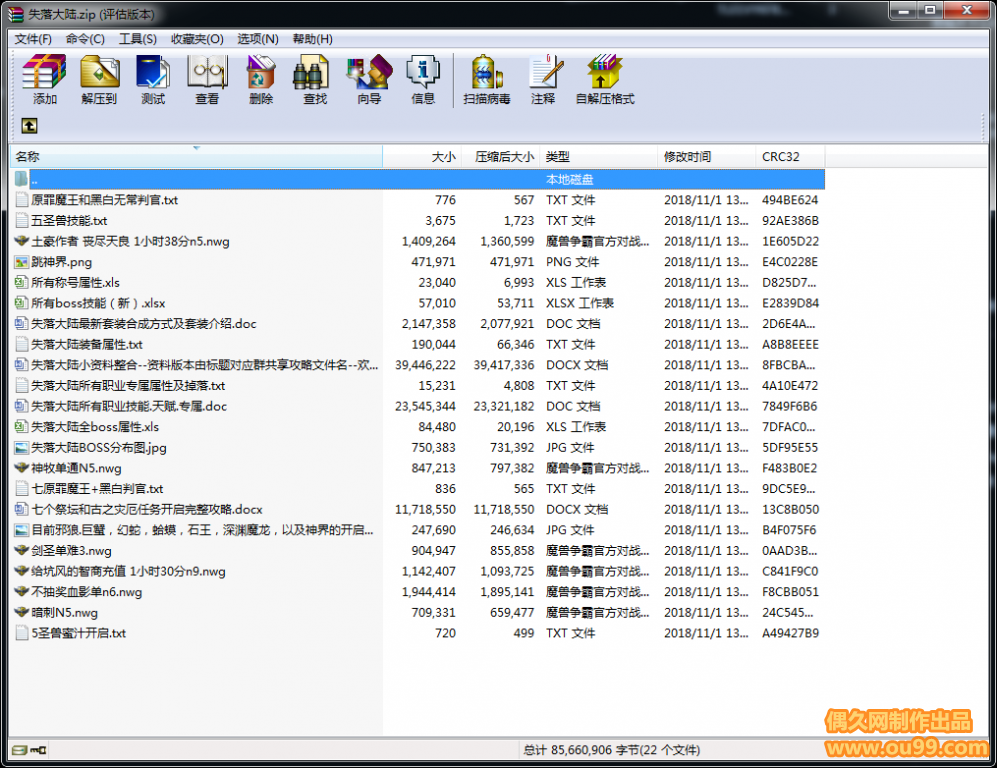Sort by 压缩后大小 column header

pos(503,157)
